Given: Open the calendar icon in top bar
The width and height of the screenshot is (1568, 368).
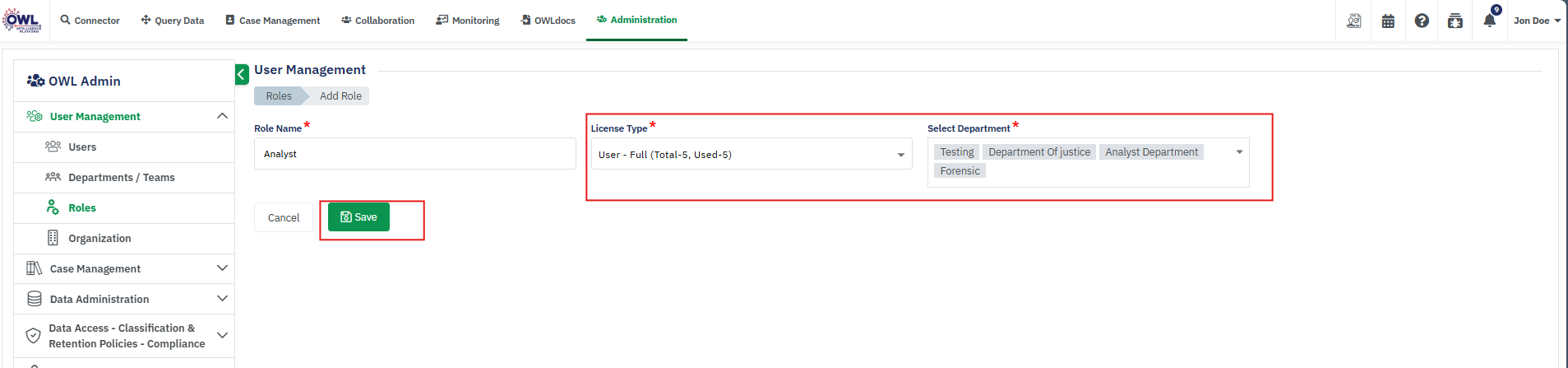Looking at the screenshot, I should pos(1388,21).
